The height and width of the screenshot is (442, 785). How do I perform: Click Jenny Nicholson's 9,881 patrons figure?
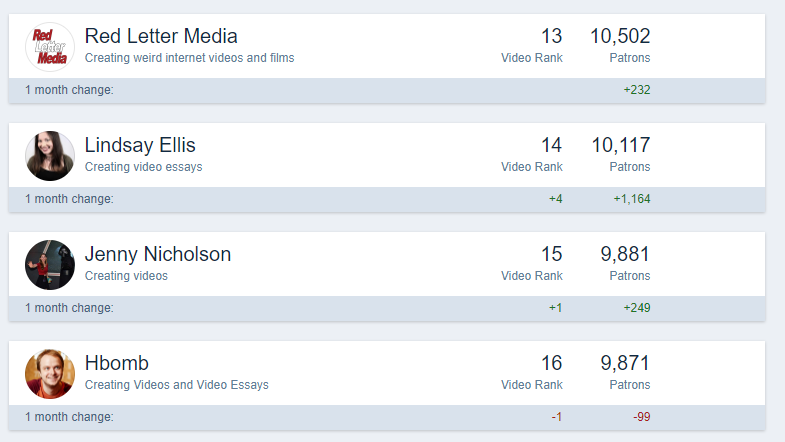coord(625,254)
